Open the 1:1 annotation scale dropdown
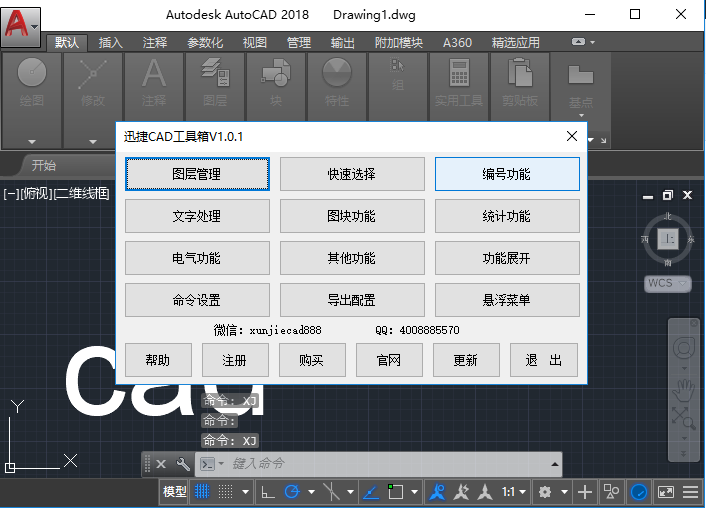 pos(514,492)
